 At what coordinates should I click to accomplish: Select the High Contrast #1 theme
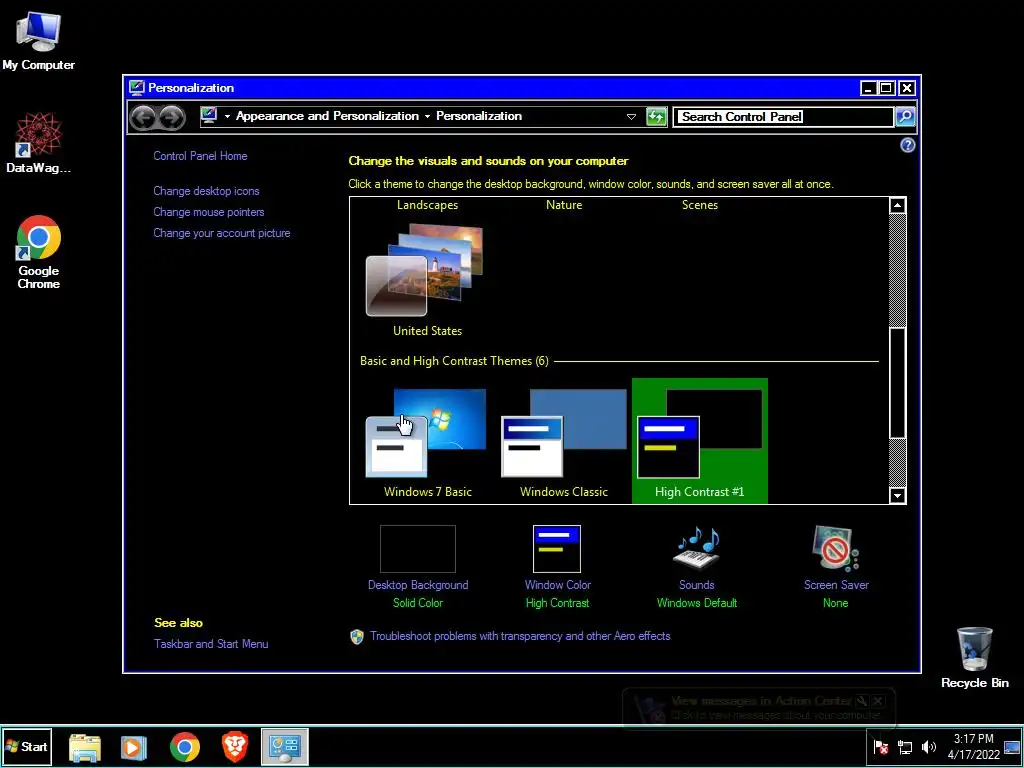(x=699, y=441)
